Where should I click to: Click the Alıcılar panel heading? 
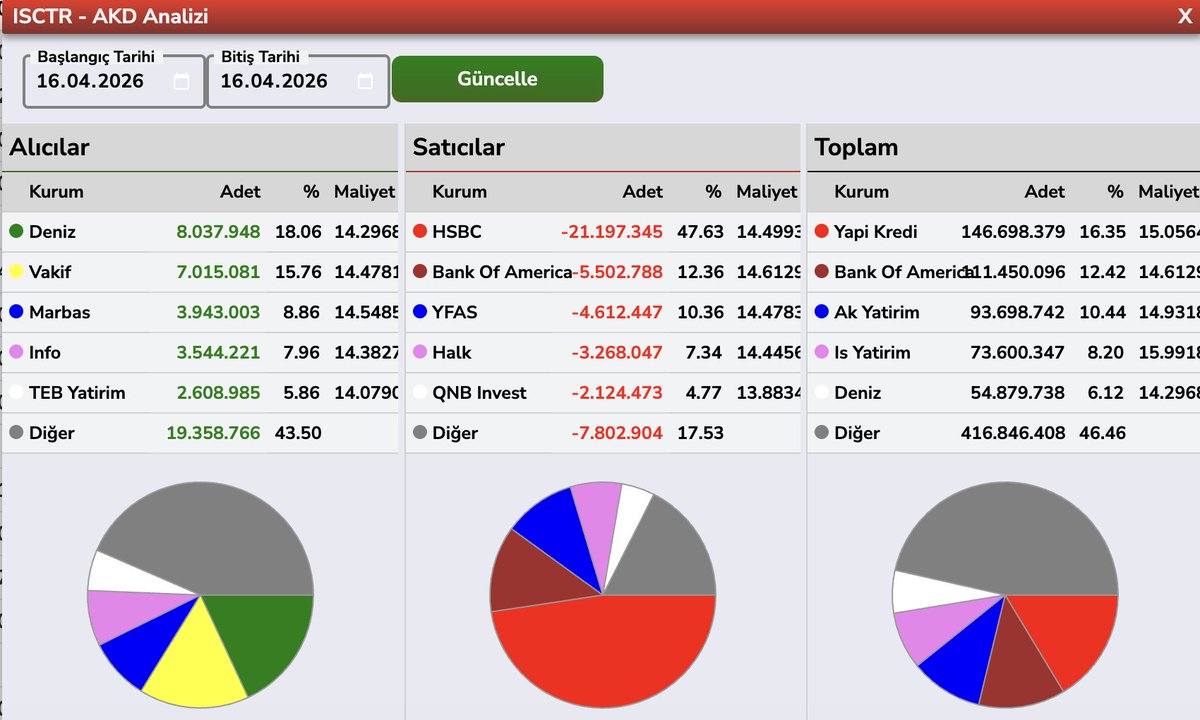click(49, 147)
